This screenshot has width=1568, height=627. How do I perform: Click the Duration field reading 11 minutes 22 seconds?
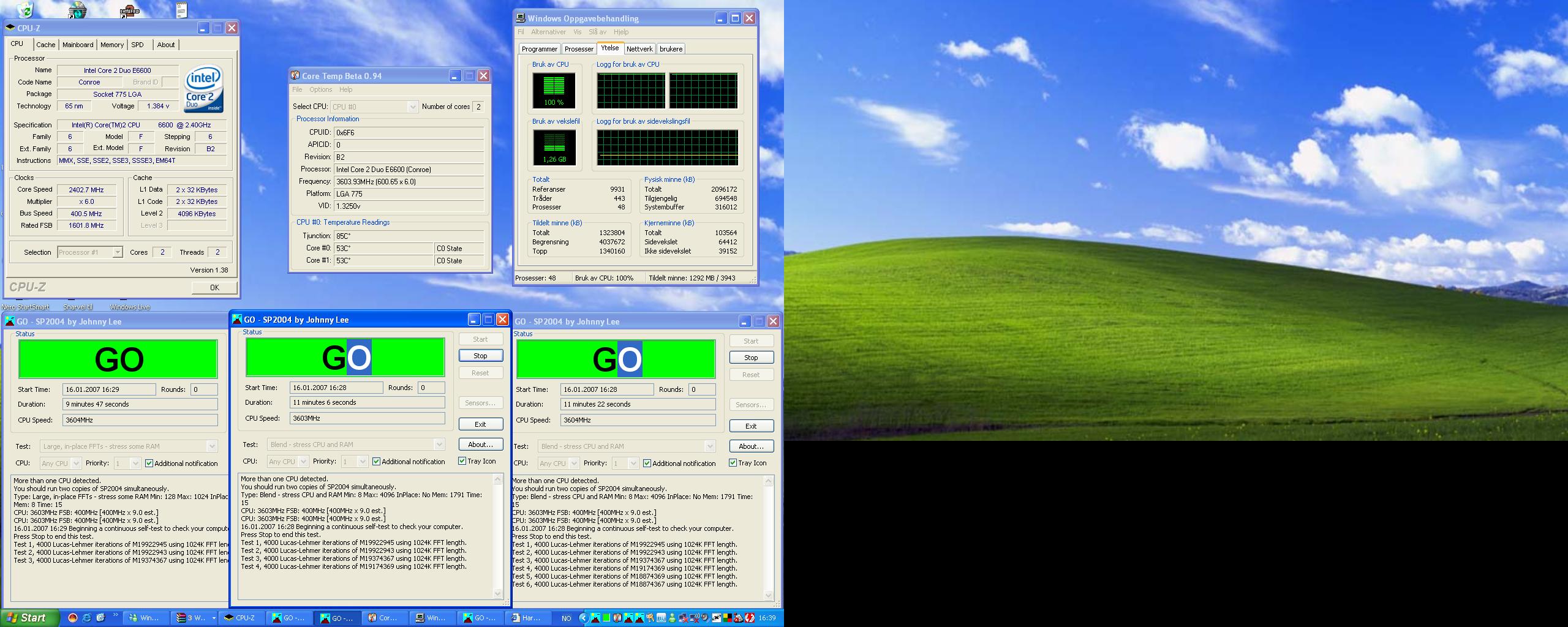point(638,404)
